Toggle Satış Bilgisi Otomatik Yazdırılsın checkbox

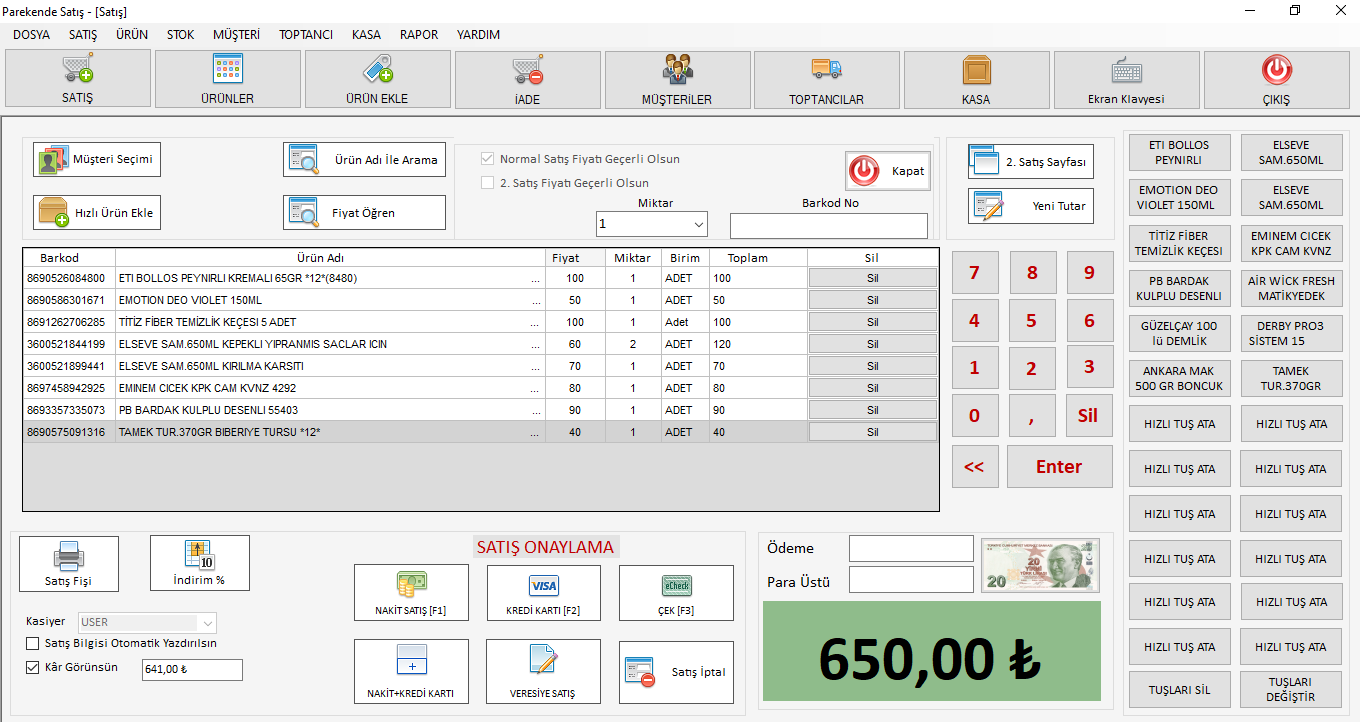33,644
